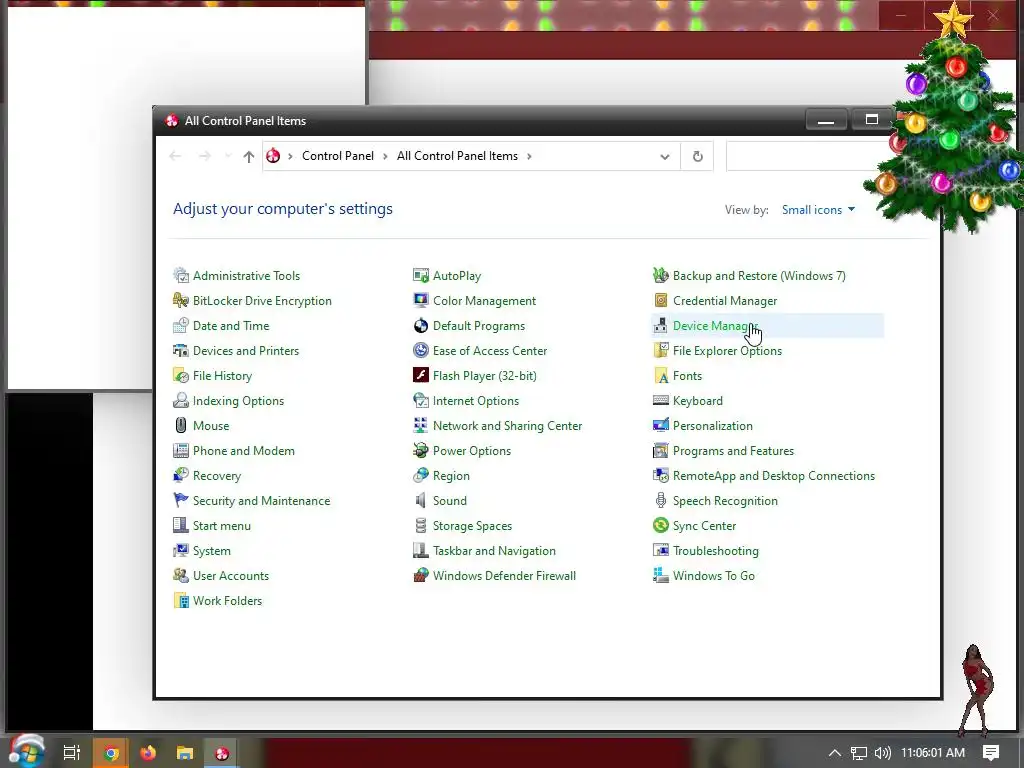Open the Recovery icon

(x=181, y=475)
